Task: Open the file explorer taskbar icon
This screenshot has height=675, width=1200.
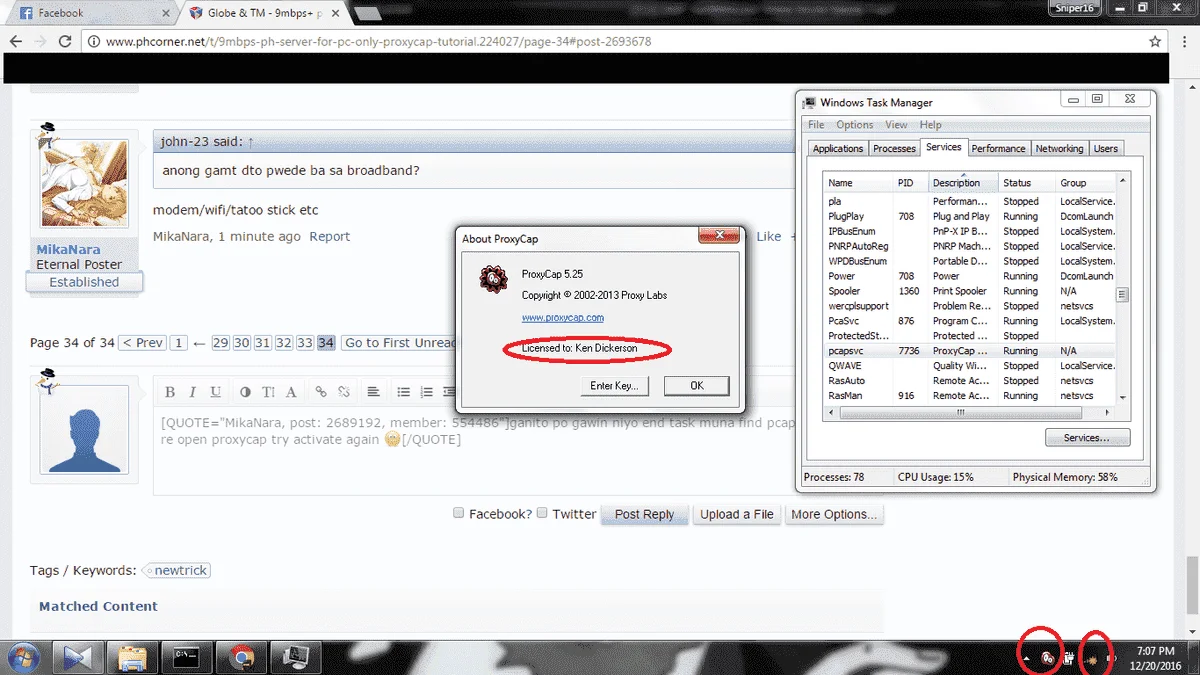Action: pos(132,657)
